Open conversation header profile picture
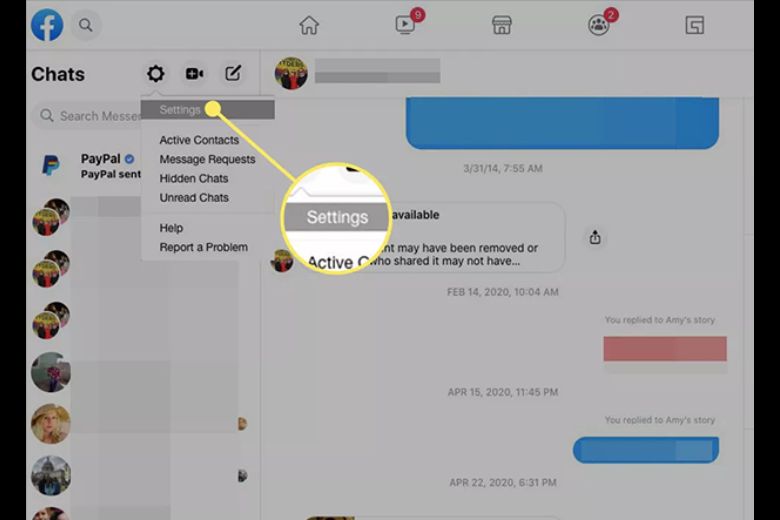Viewport: 780px width, 520px height. click(291, 73)
